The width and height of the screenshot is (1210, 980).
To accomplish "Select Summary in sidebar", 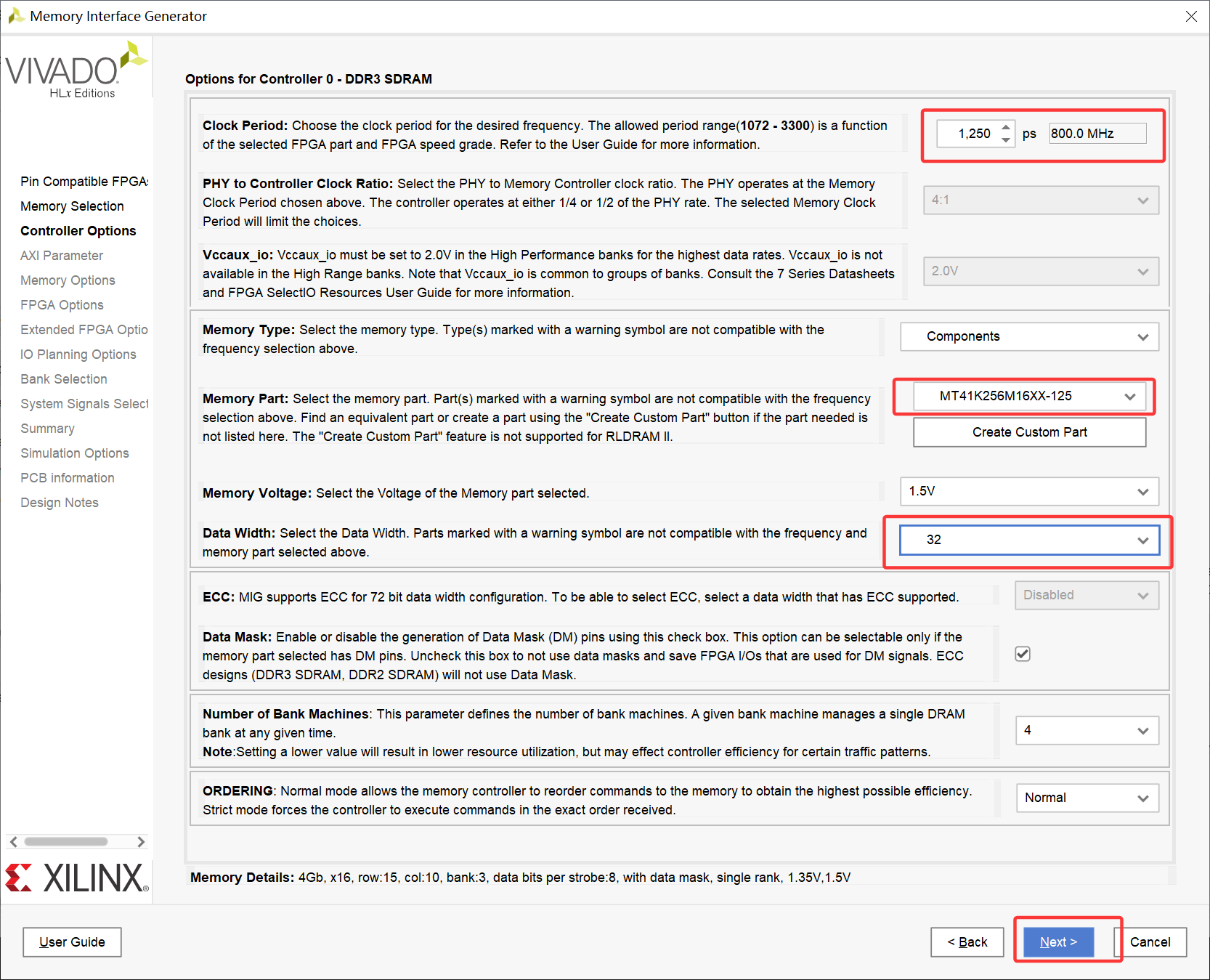I will tap(47, 429).
